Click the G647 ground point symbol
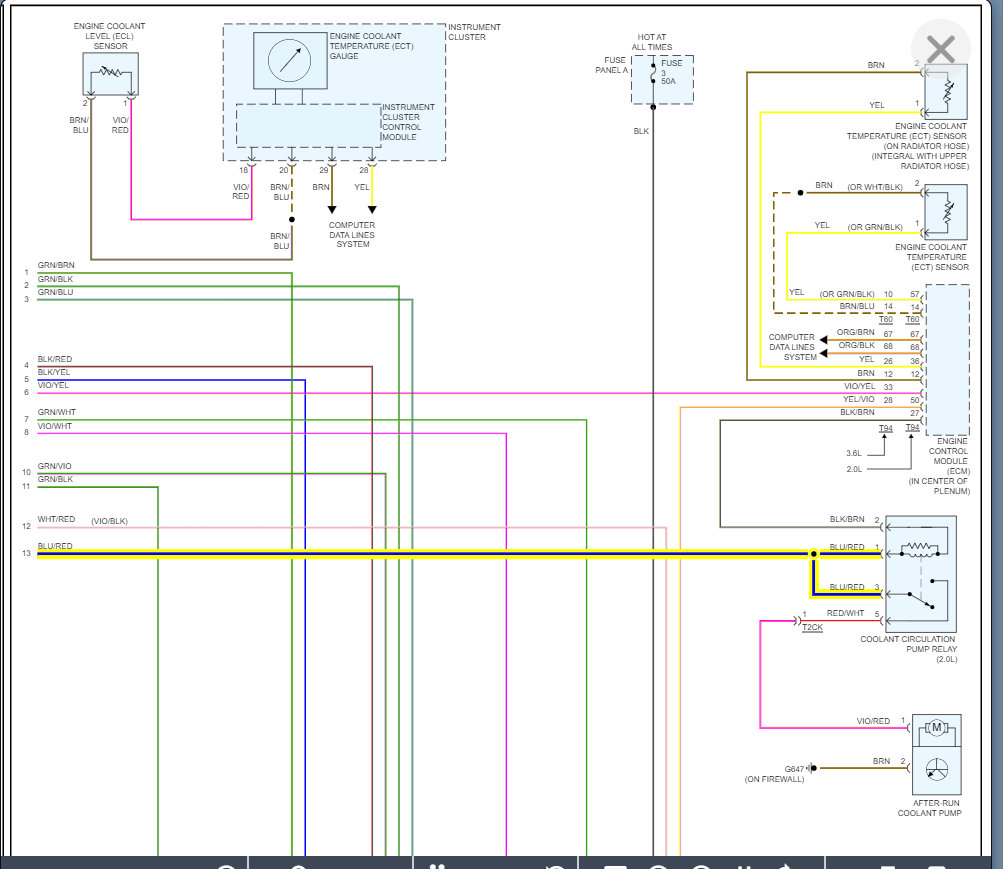The width and height of the screenshot is (1003, 869). [x=812, y=767]
